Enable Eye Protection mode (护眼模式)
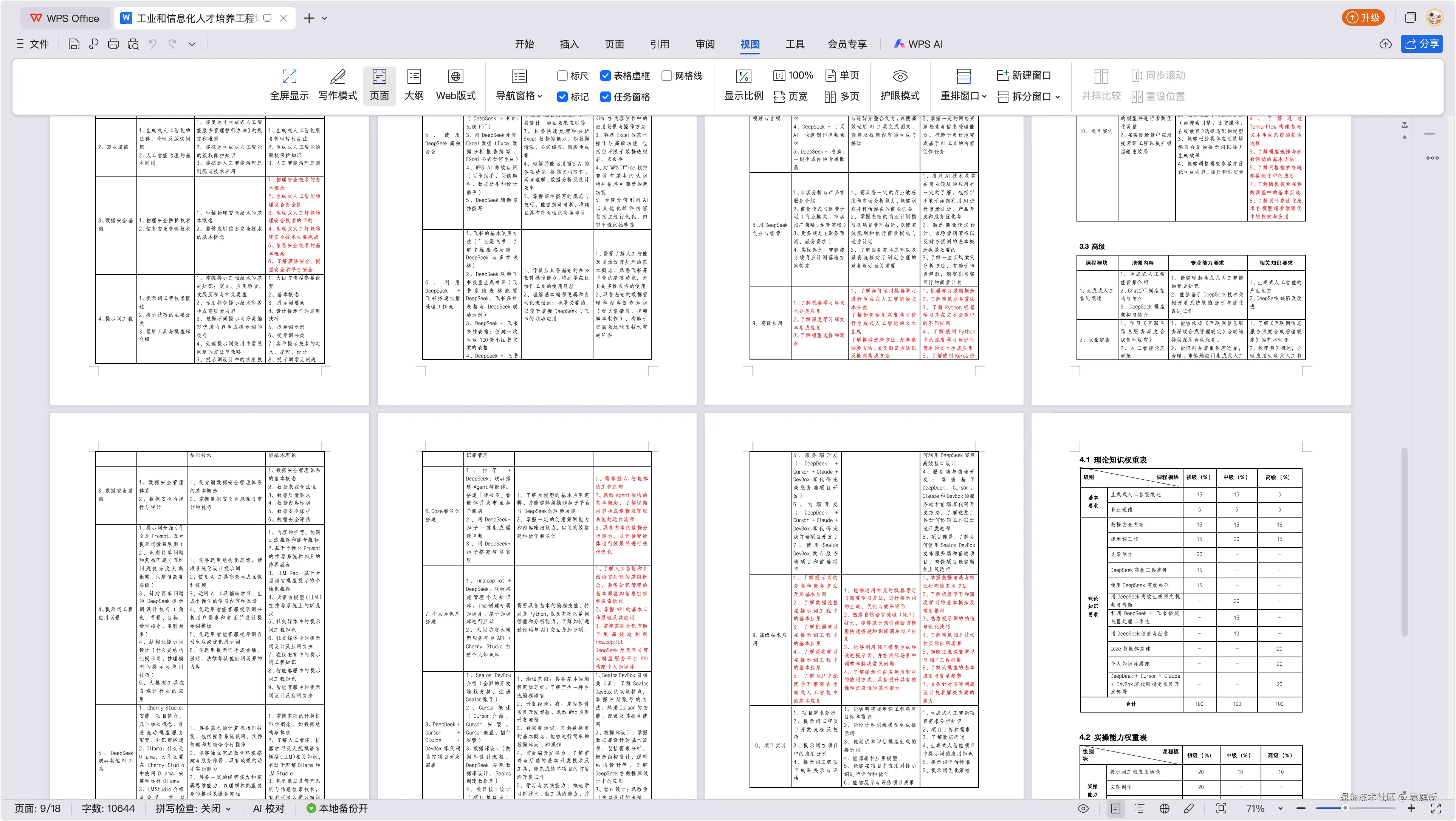 (900, 85)
